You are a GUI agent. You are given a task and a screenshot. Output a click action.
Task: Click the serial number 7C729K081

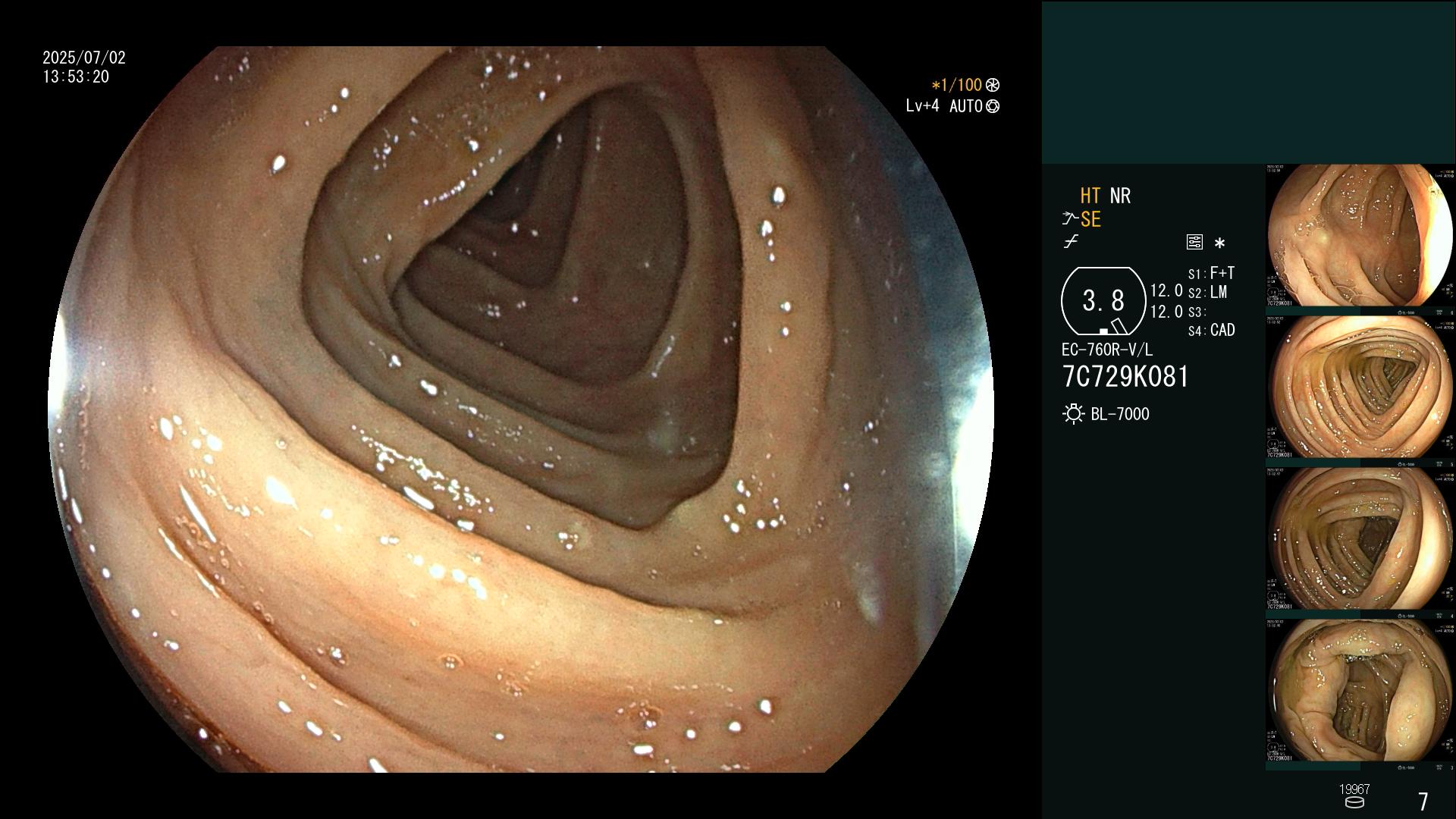coord(1125,376)
